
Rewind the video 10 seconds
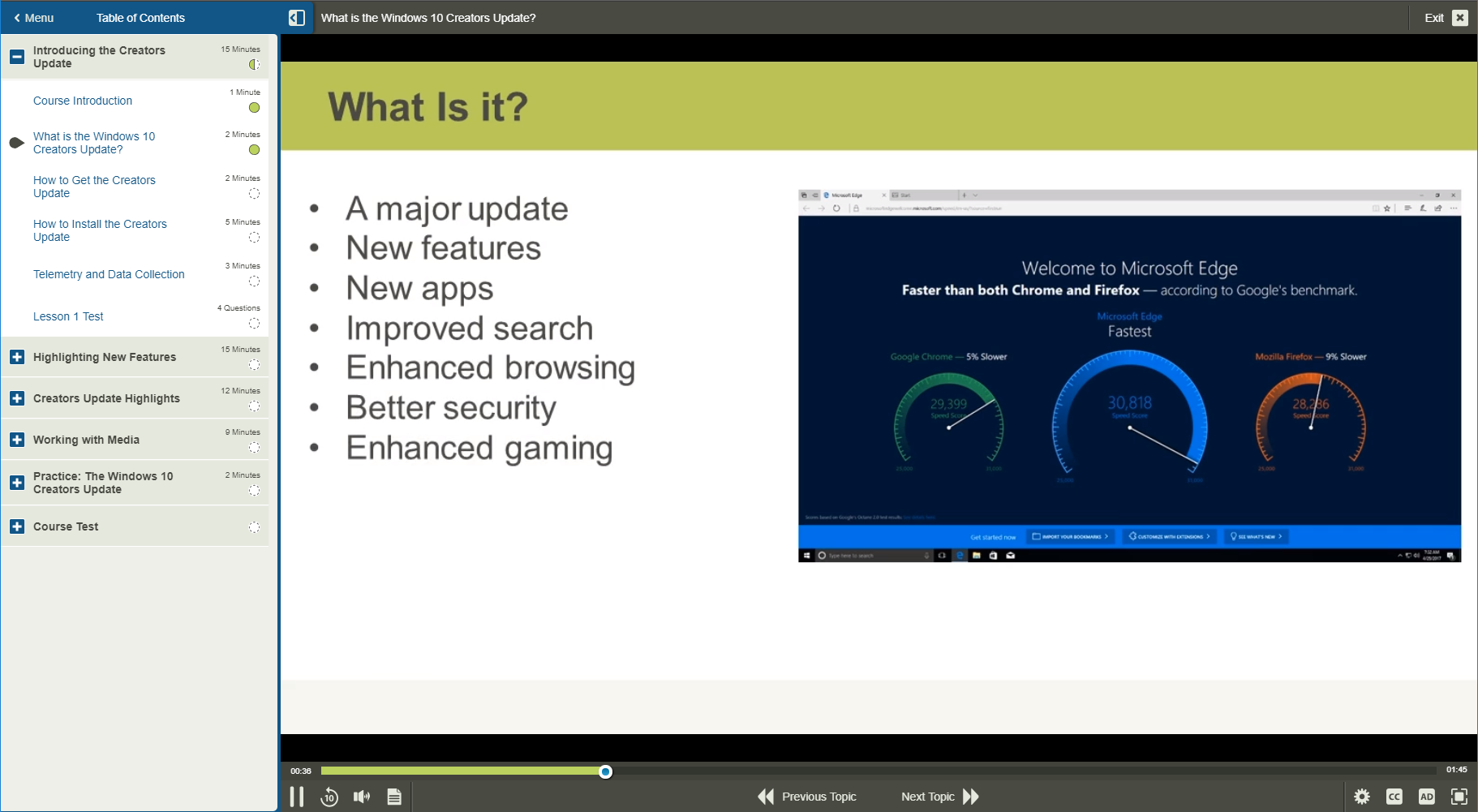pos(329,797)
